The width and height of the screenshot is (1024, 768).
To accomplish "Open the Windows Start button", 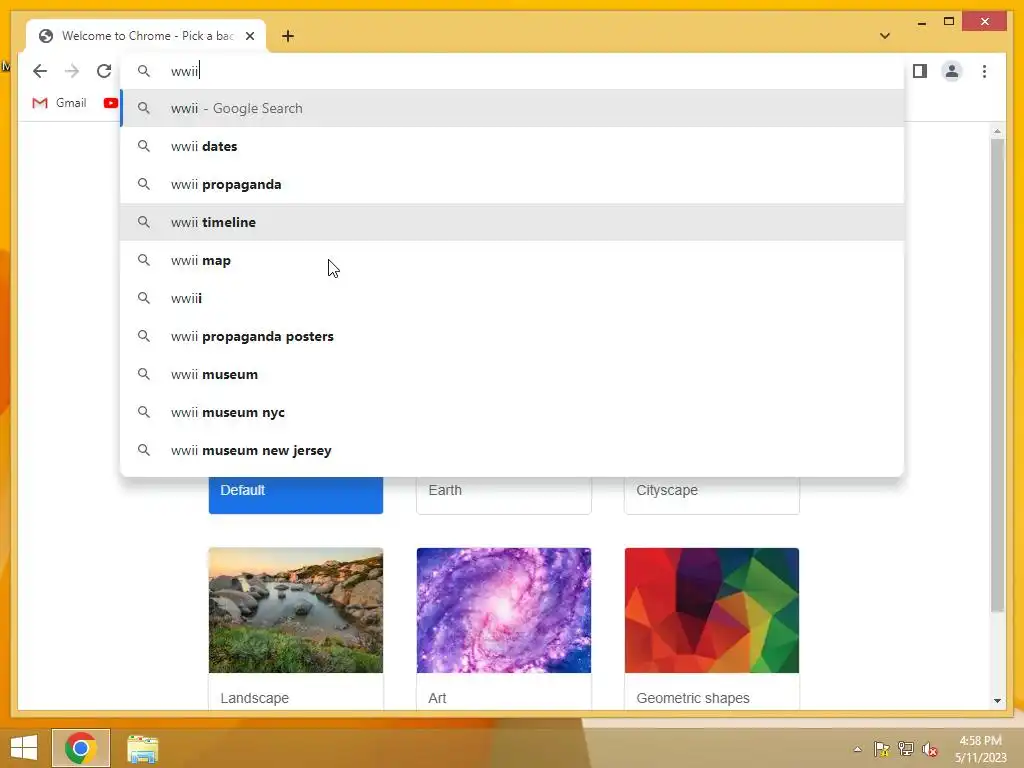I will 24,748.
